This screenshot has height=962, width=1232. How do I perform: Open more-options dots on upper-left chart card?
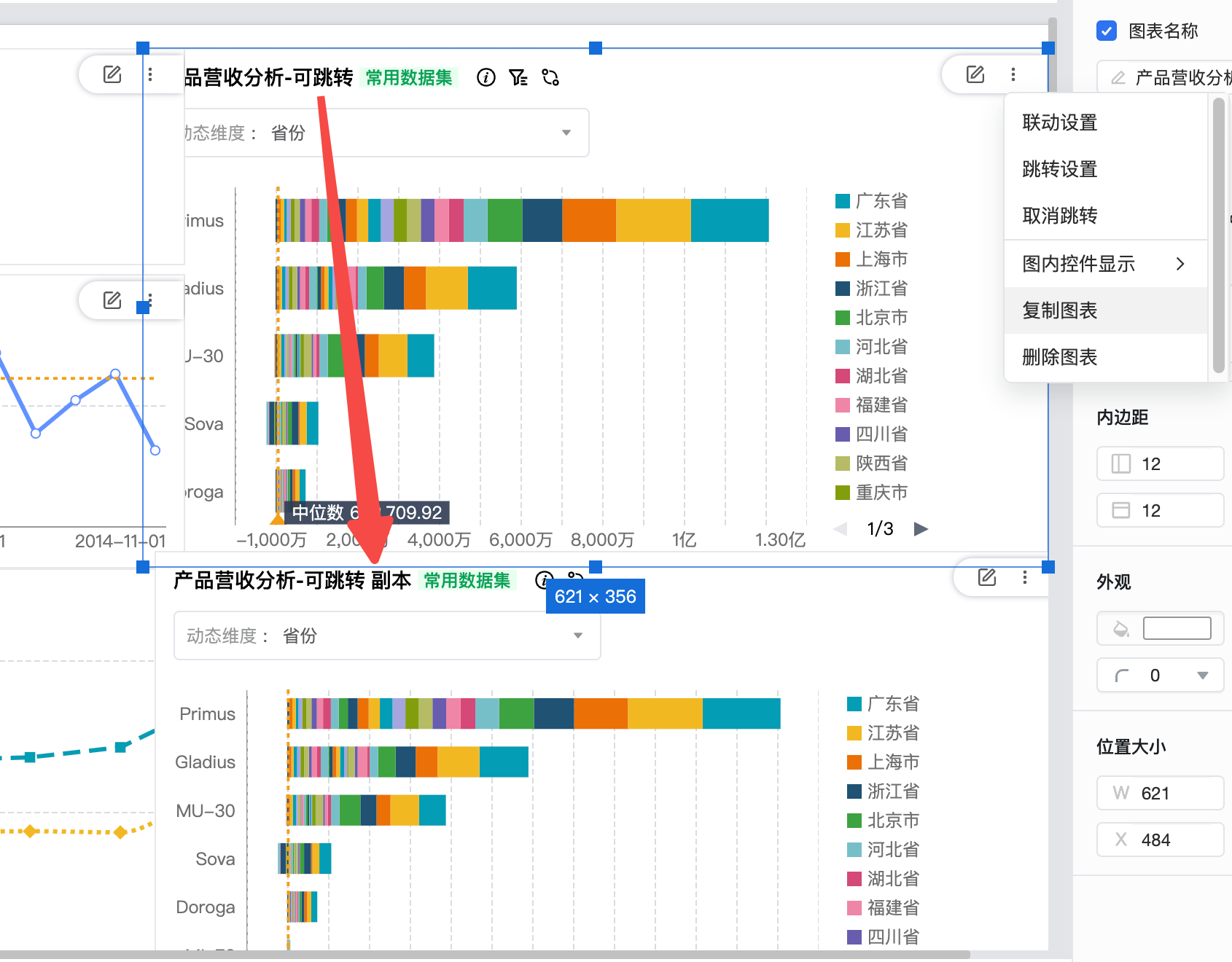click(150, 74)
